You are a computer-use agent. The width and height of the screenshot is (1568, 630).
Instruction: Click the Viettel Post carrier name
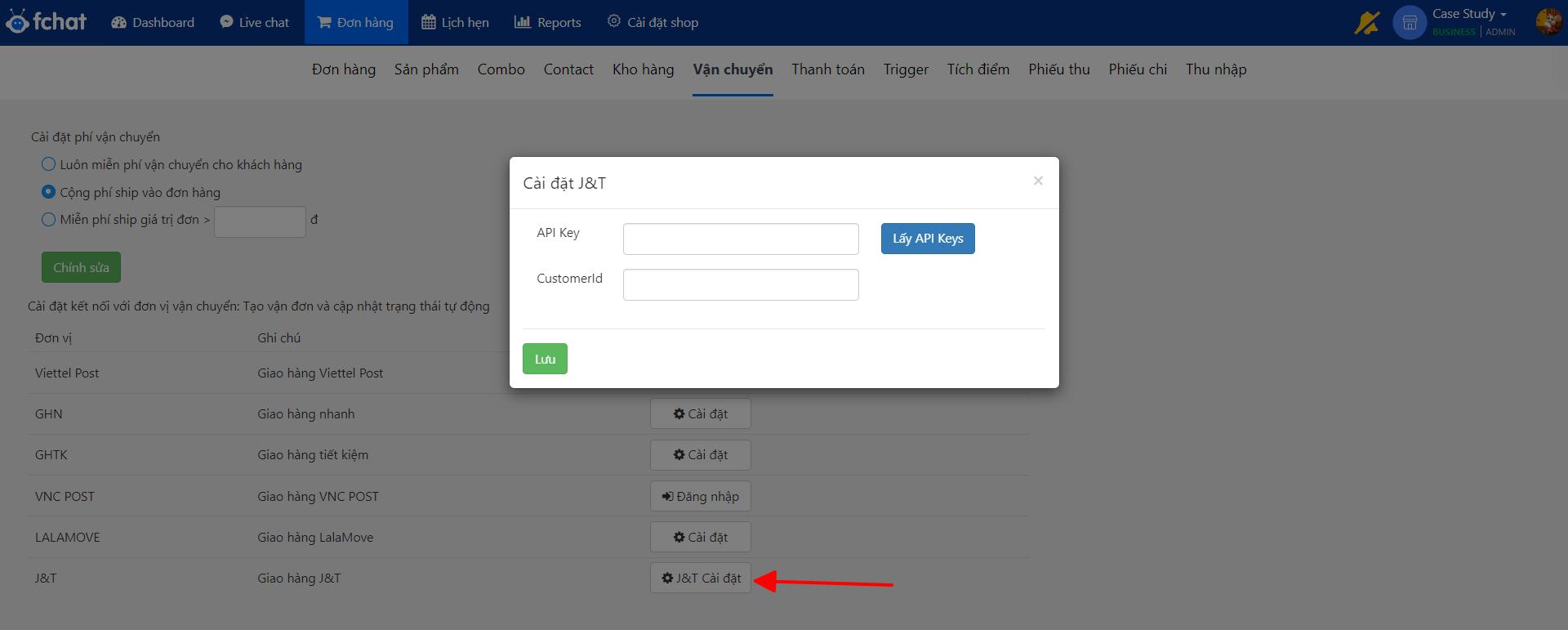coord(67,373)
